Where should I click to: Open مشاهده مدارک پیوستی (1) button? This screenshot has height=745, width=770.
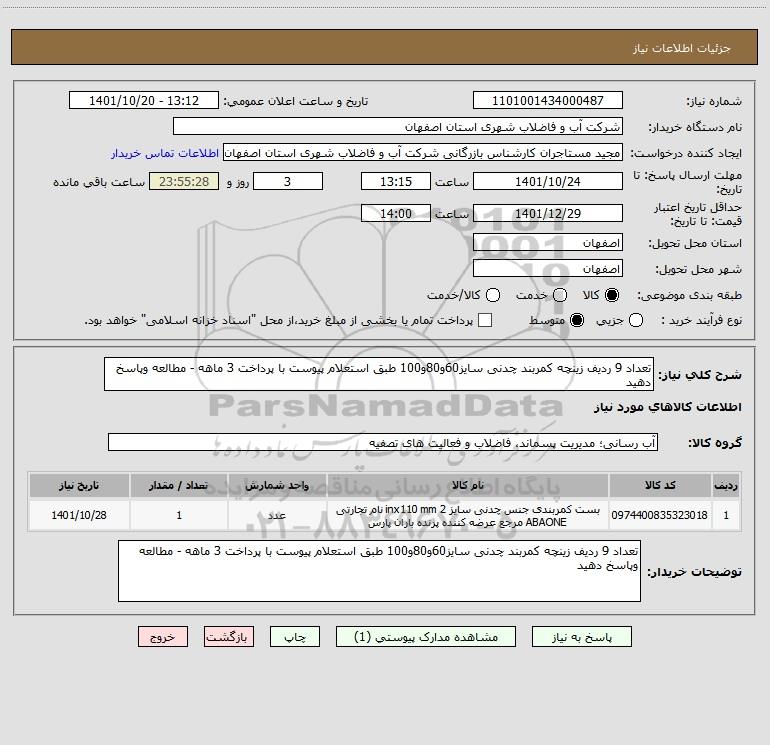tap(426, 637)
